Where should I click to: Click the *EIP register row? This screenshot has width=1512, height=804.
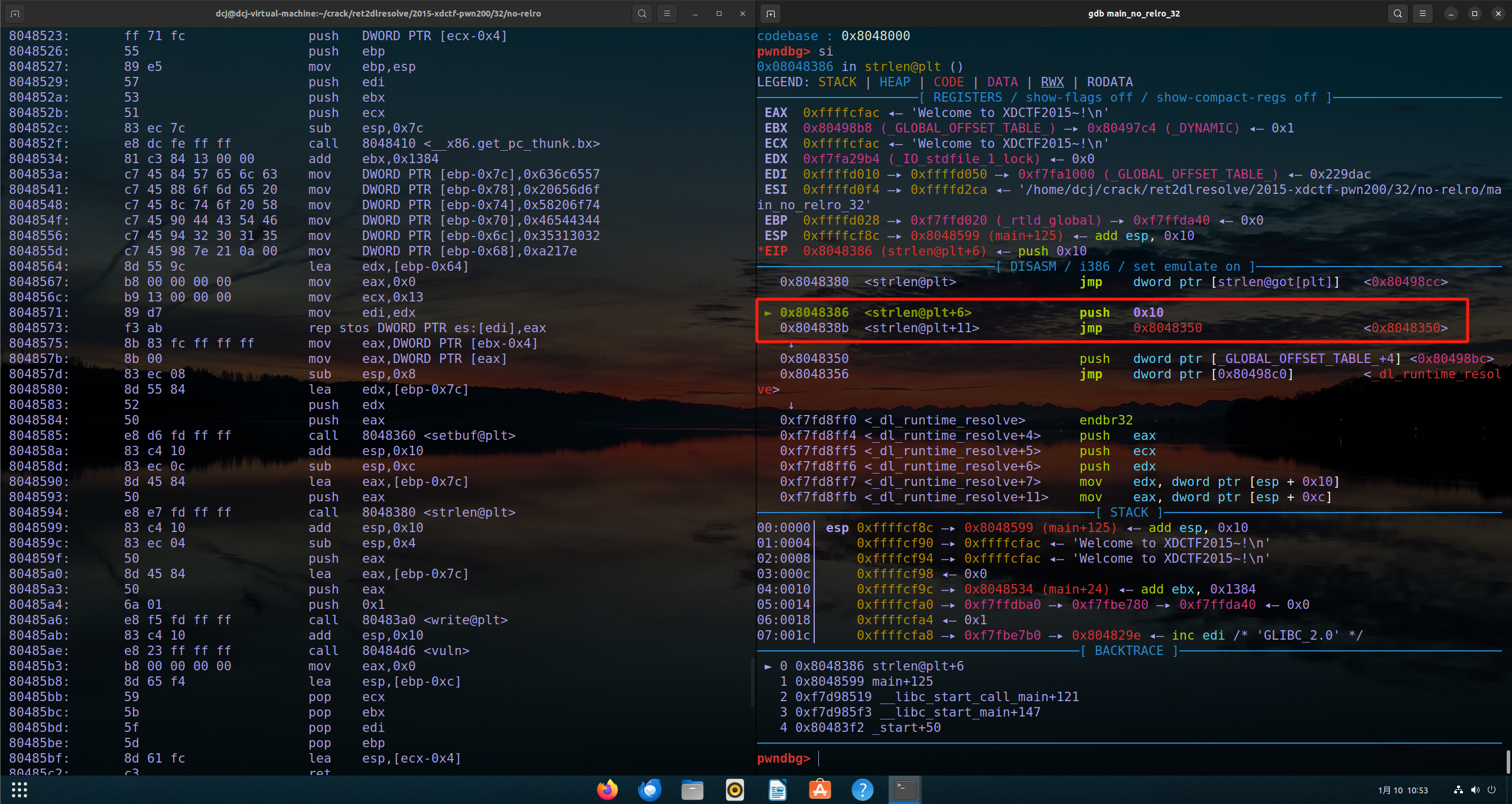coord(922,251)
